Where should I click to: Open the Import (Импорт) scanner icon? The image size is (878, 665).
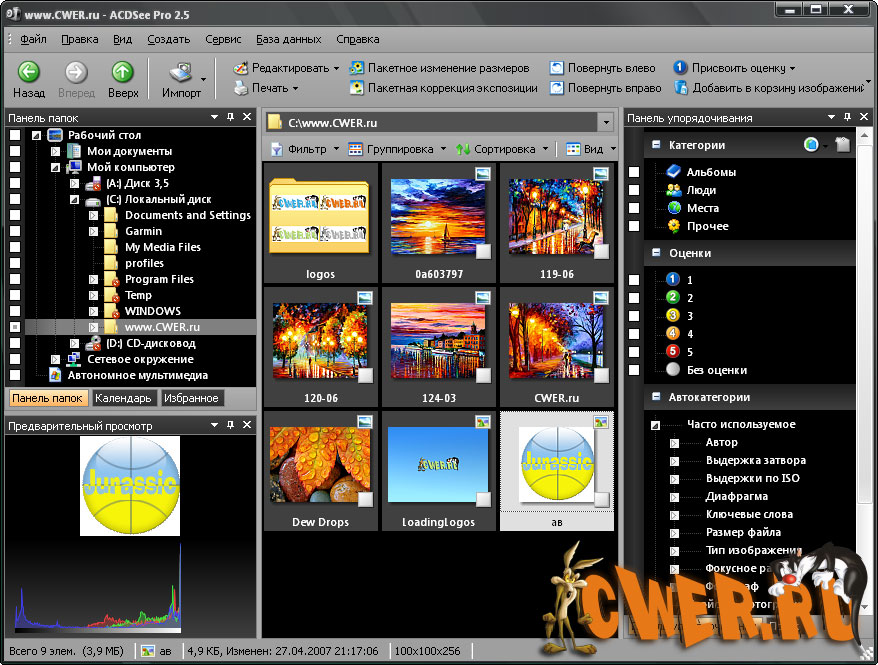point(181,72)
